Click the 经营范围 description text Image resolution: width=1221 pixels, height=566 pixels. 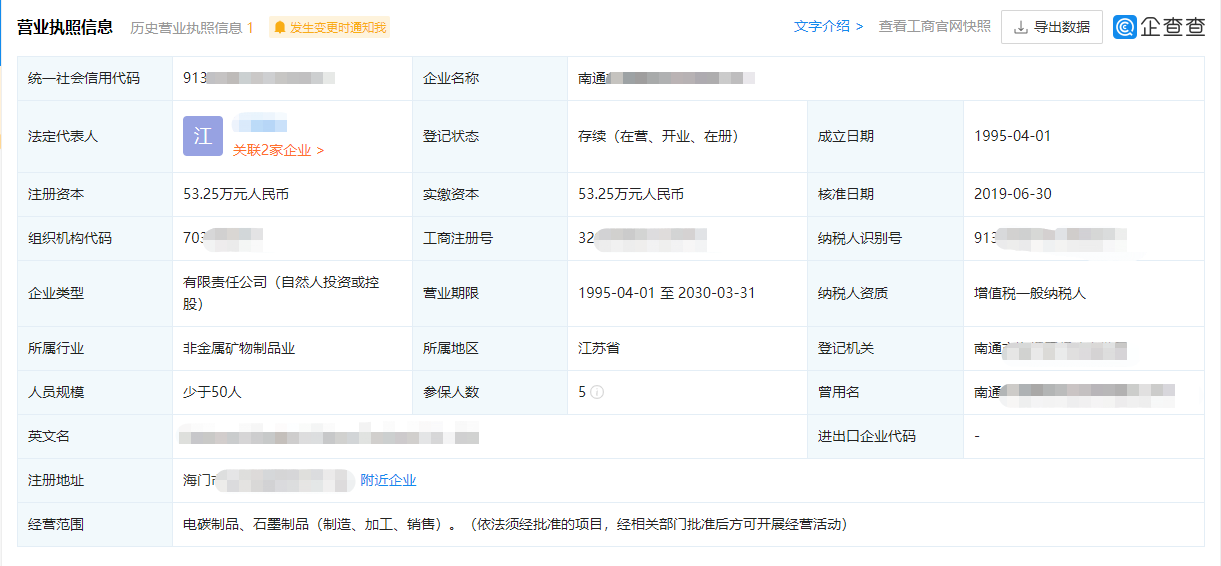[x=515, y=524]
